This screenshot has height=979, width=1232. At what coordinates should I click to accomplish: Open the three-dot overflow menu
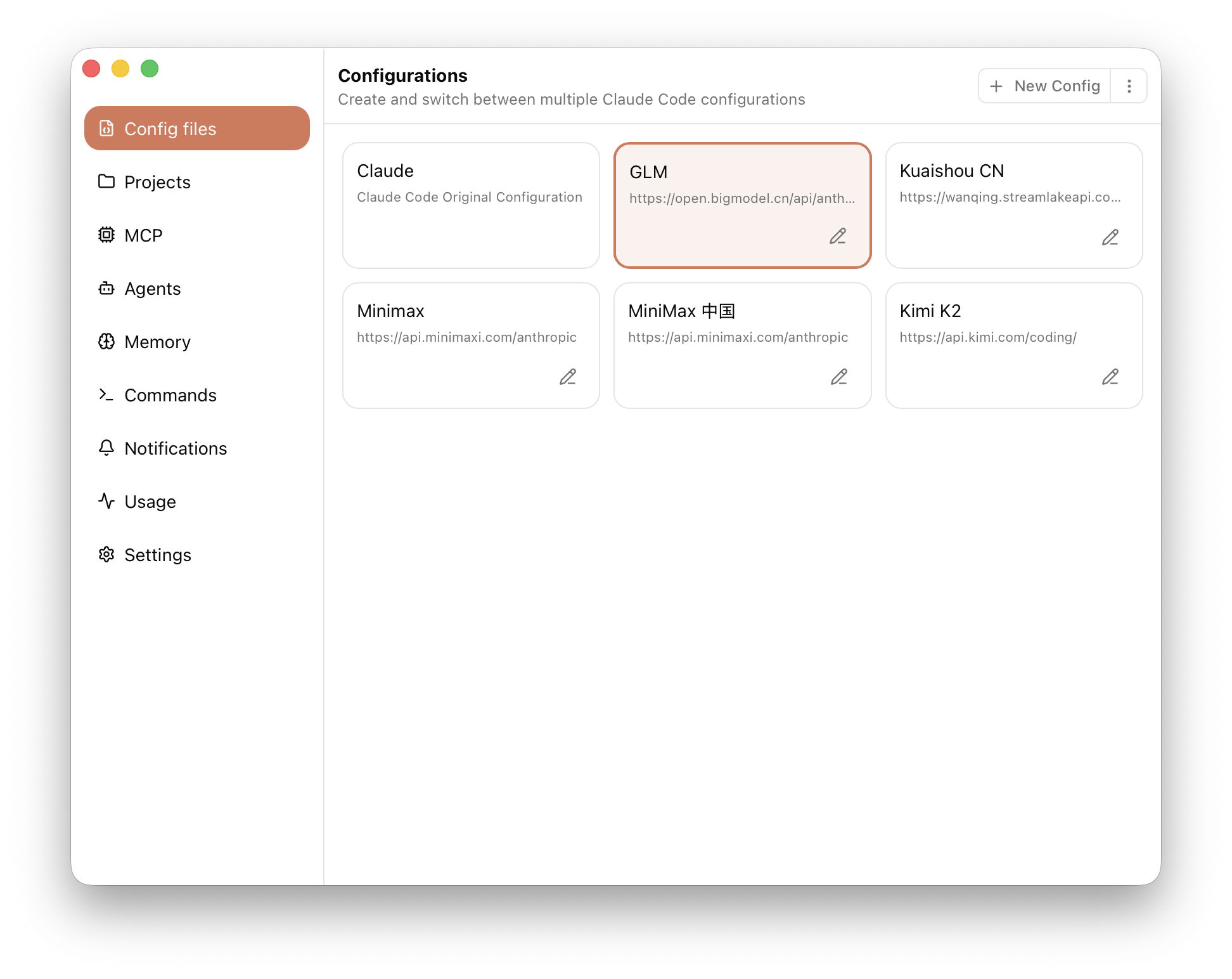click(x=1129, y=86)
